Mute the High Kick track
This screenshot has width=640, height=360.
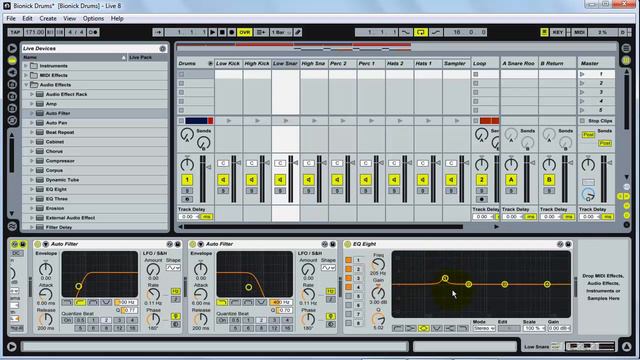[252, 180]
